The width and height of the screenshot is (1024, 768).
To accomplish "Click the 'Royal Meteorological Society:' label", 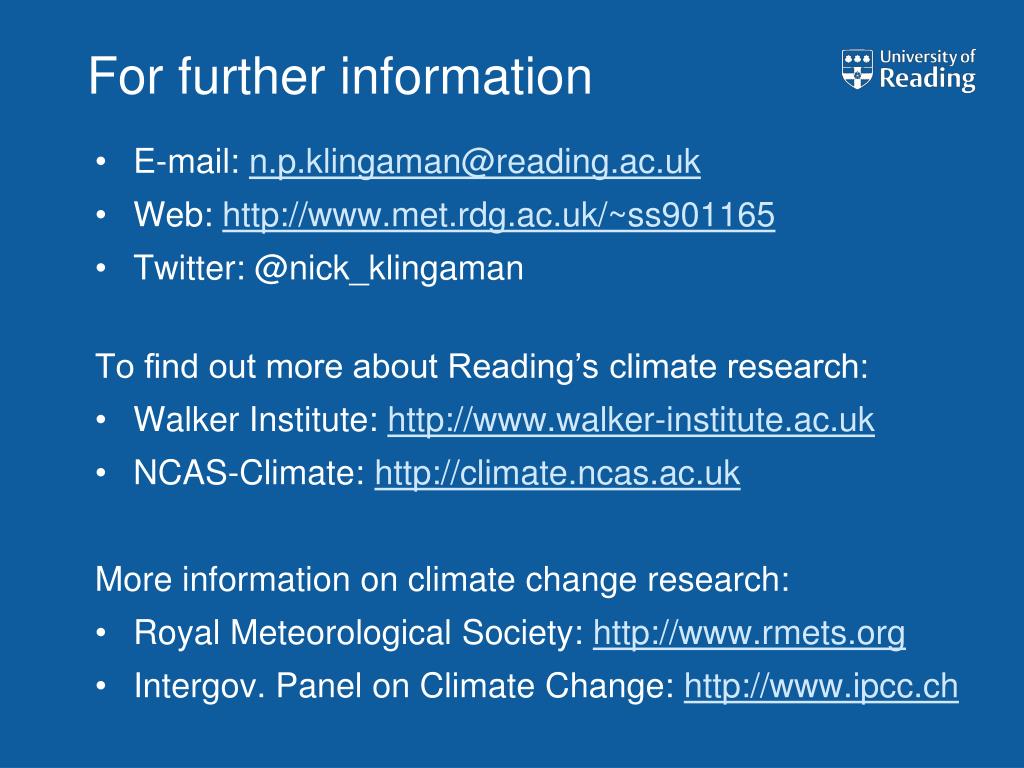I will tap(359, 633).
